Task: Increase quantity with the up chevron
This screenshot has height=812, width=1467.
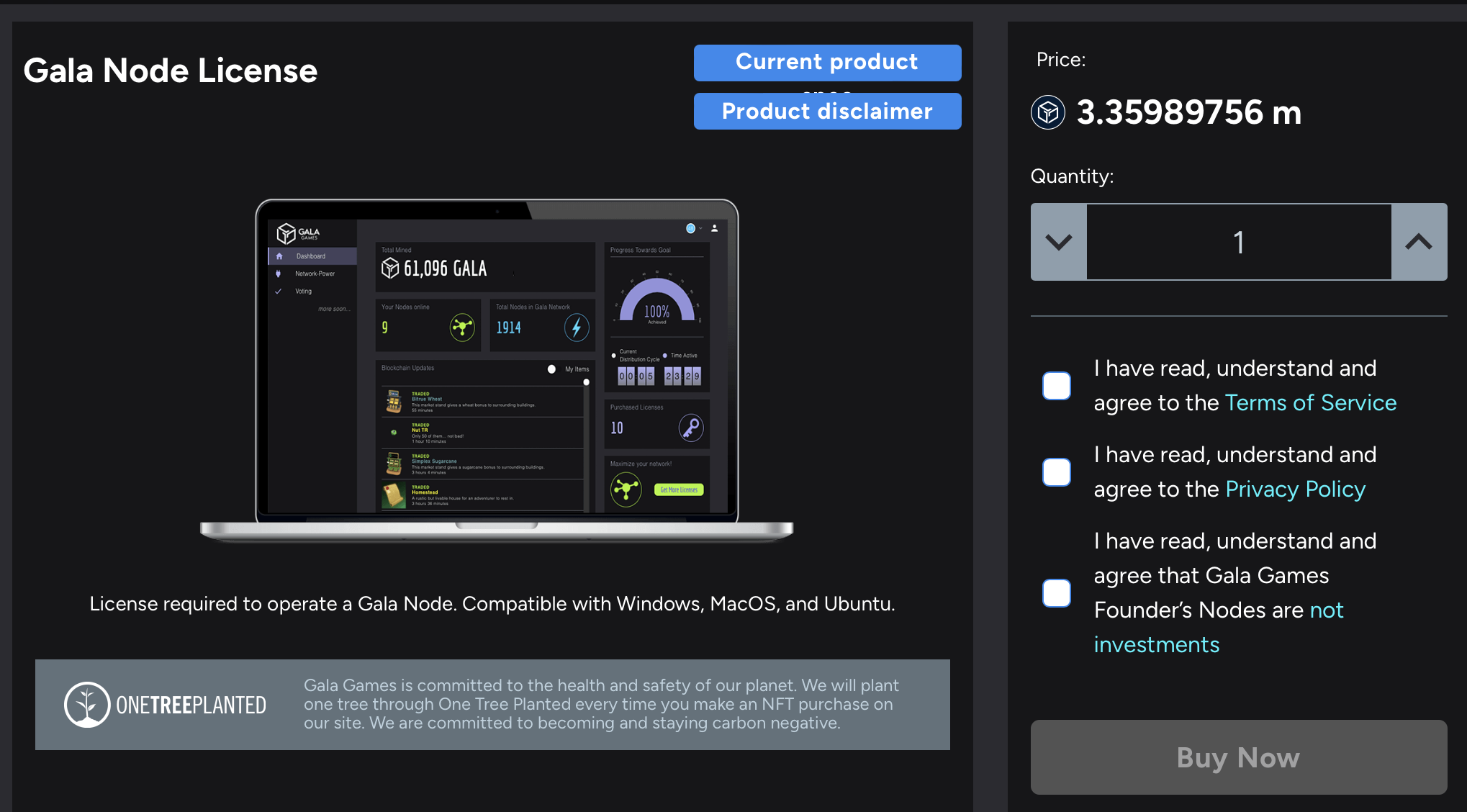Action: [x=1419, y=242]
